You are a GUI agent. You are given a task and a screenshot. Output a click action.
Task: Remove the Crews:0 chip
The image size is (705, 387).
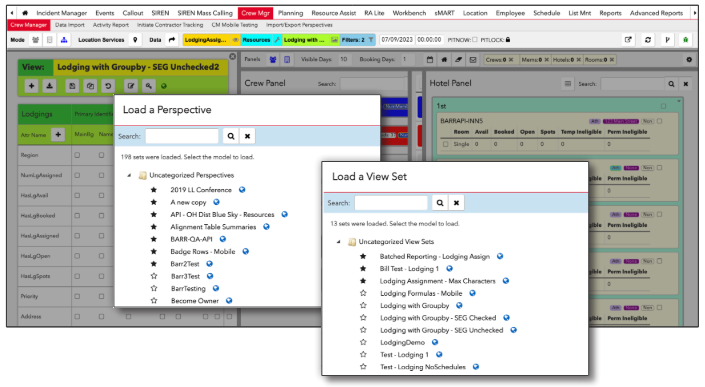pos(511,59)
